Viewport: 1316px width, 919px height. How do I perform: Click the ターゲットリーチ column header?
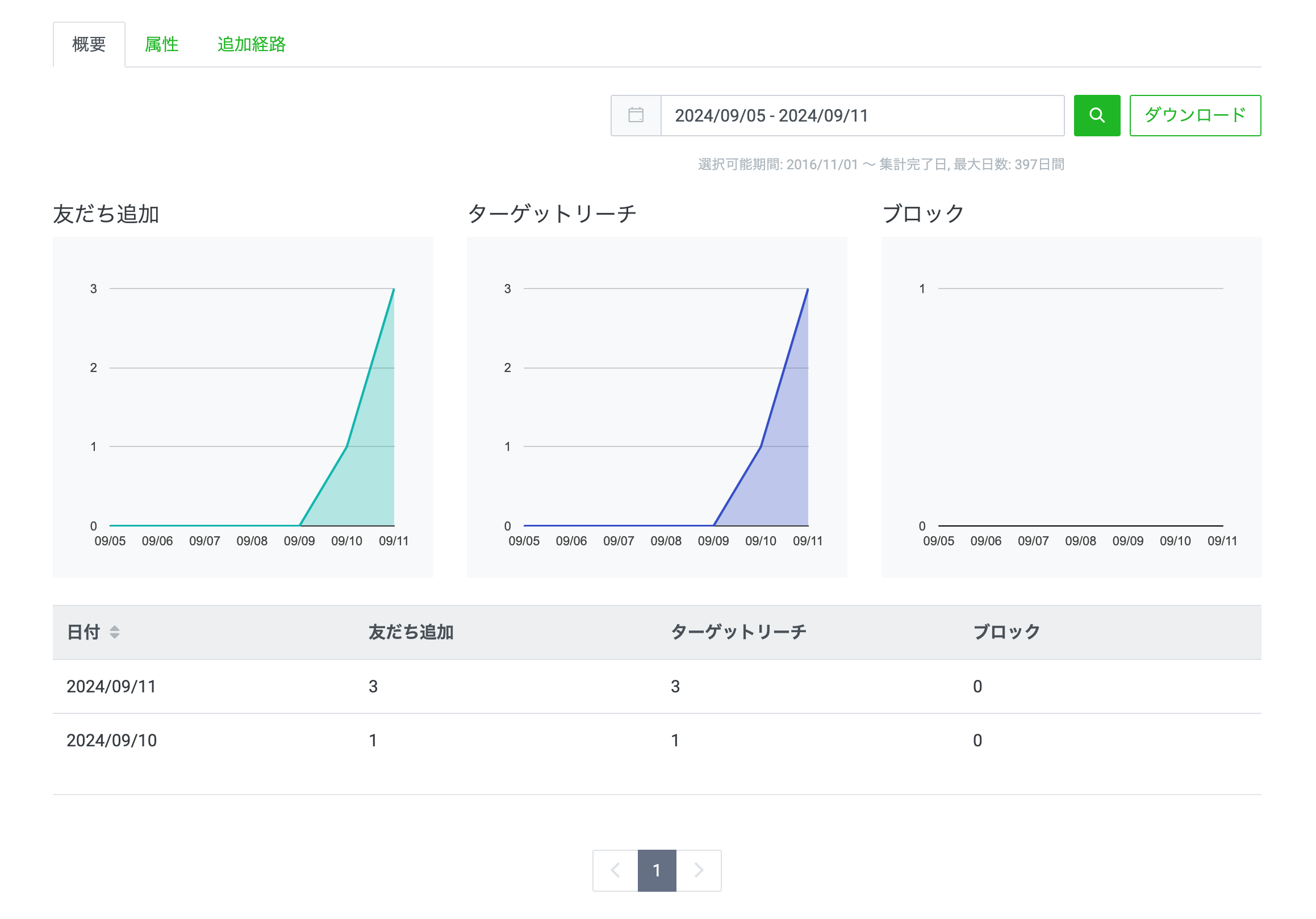coord(738,632)
